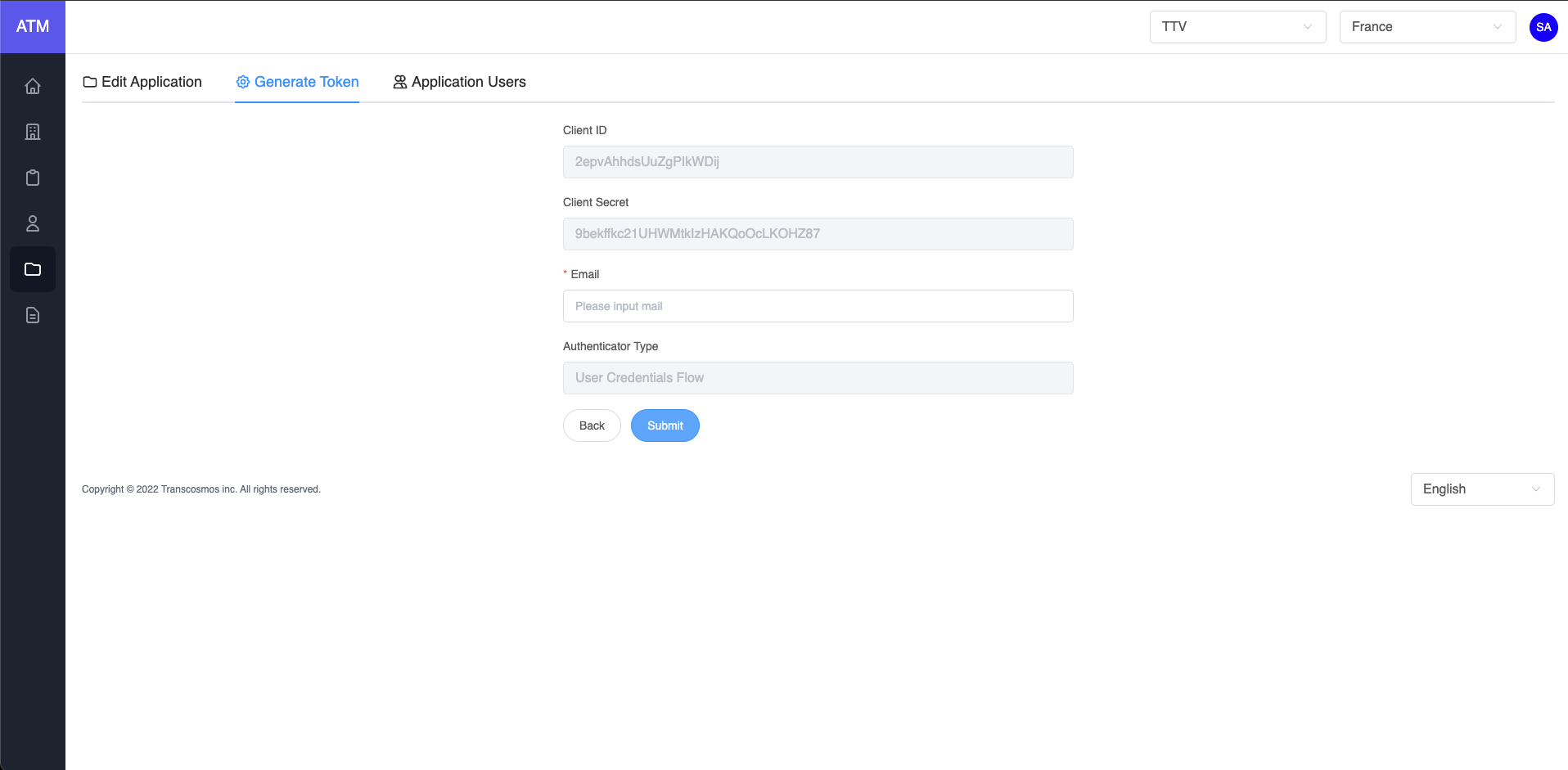The height and width of the screenshot is (770, 1568).
Task: Switch to the Application Users tab
Action: (x=459, y=82)
